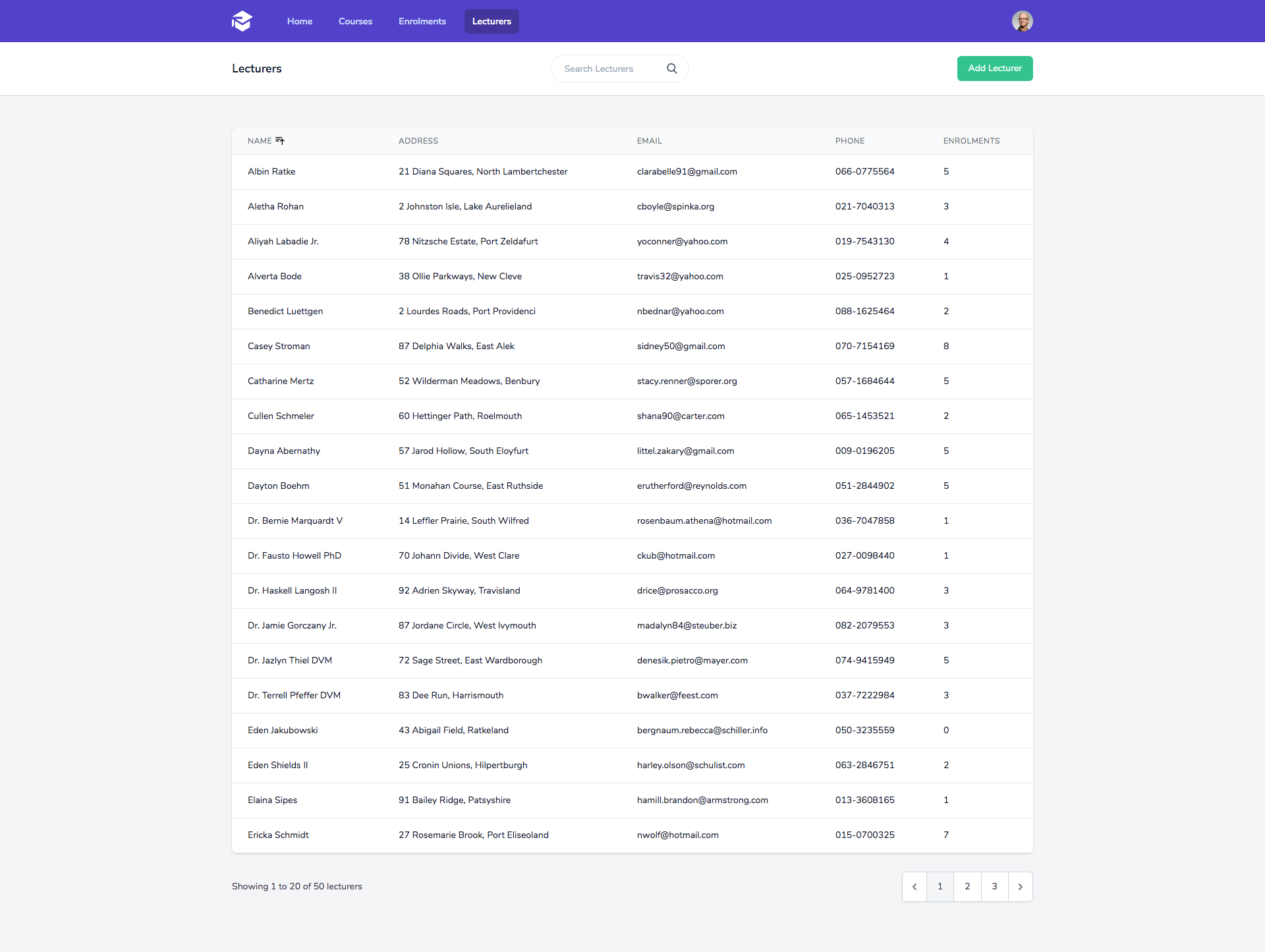Select lecturer Aliyah Labadie Jr.

tap(283, 242)
